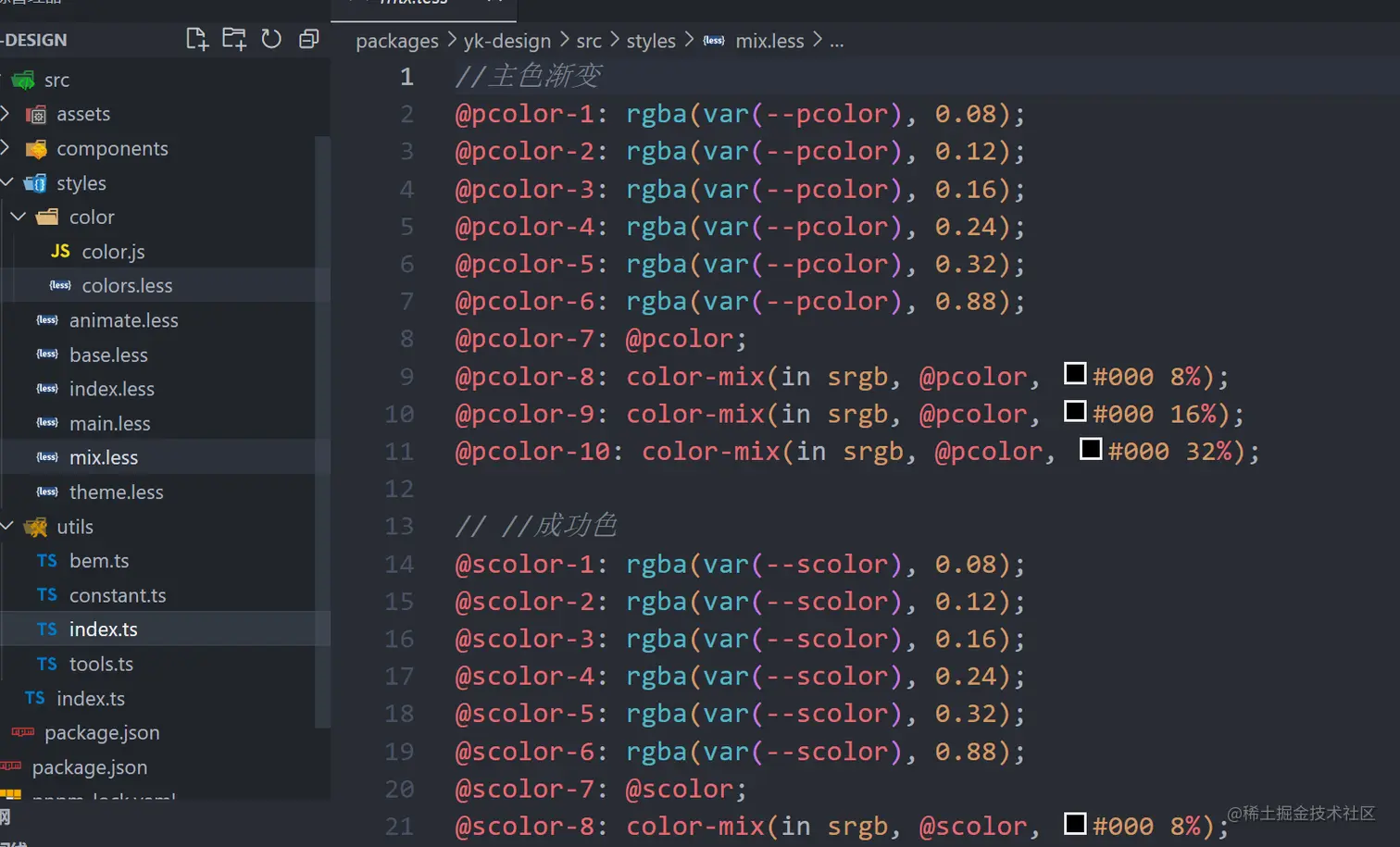The image size is (1400, 847).
Task: Collapse the styles folder chevron
Action: click(x=6, y=182)
